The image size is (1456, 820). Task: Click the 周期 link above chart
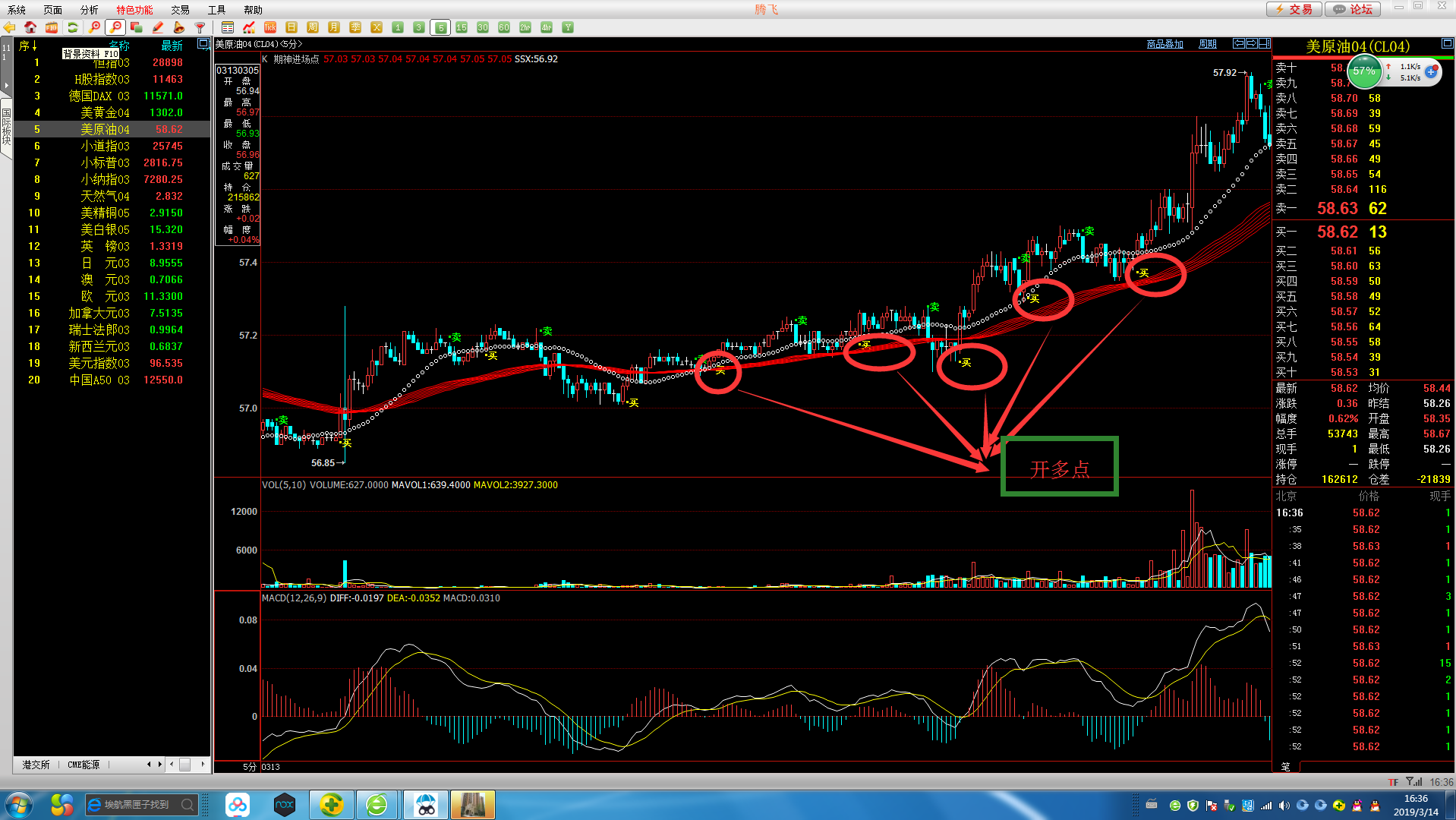pos(1208,44)
